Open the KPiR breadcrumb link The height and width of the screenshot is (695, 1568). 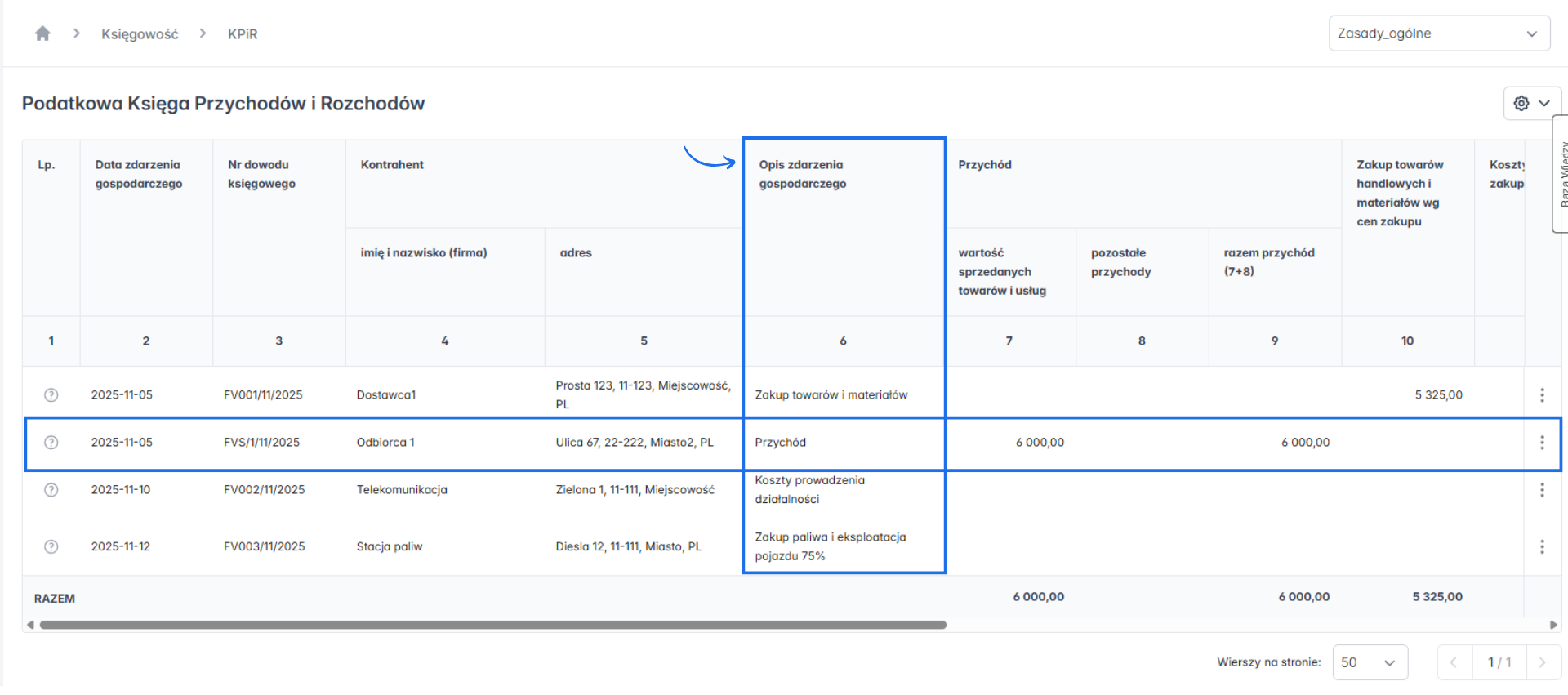coord(243,34)
